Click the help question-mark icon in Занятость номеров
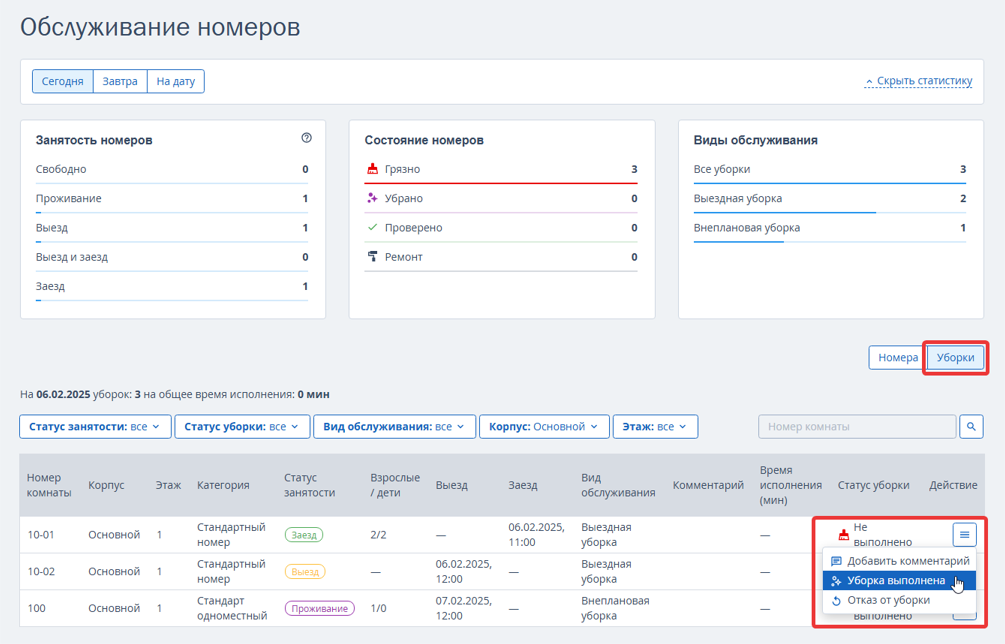This screenshot has height=644, width=1005. point(306,138)
